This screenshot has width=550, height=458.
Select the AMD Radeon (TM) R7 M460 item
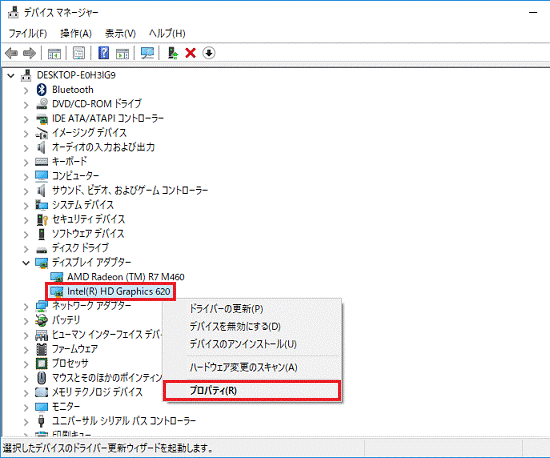pos(126,277)
